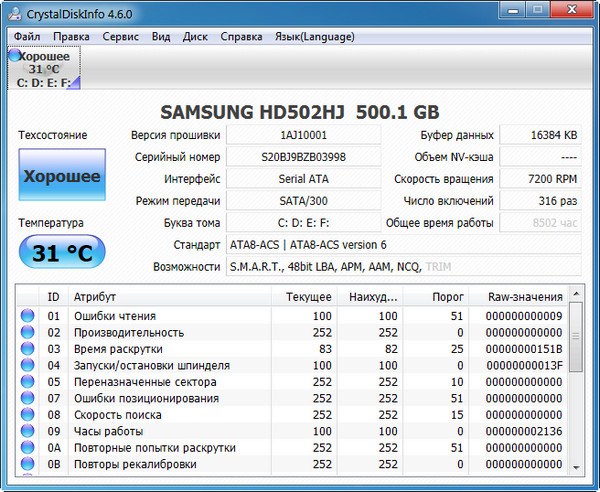Click the serial number field S20BJ9BZB03998
Screen dimensions: 600x492
coord(302,157)
